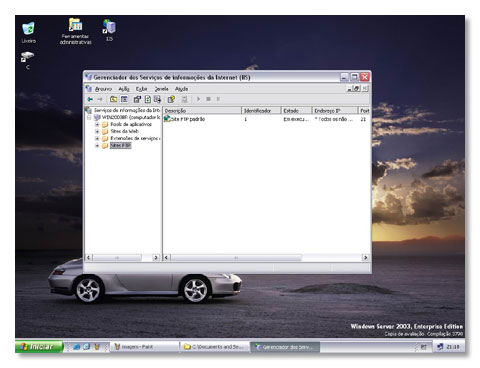Open the Ajuda menu
This screenshot has width=480, height=368.
(x=182, y=89)
